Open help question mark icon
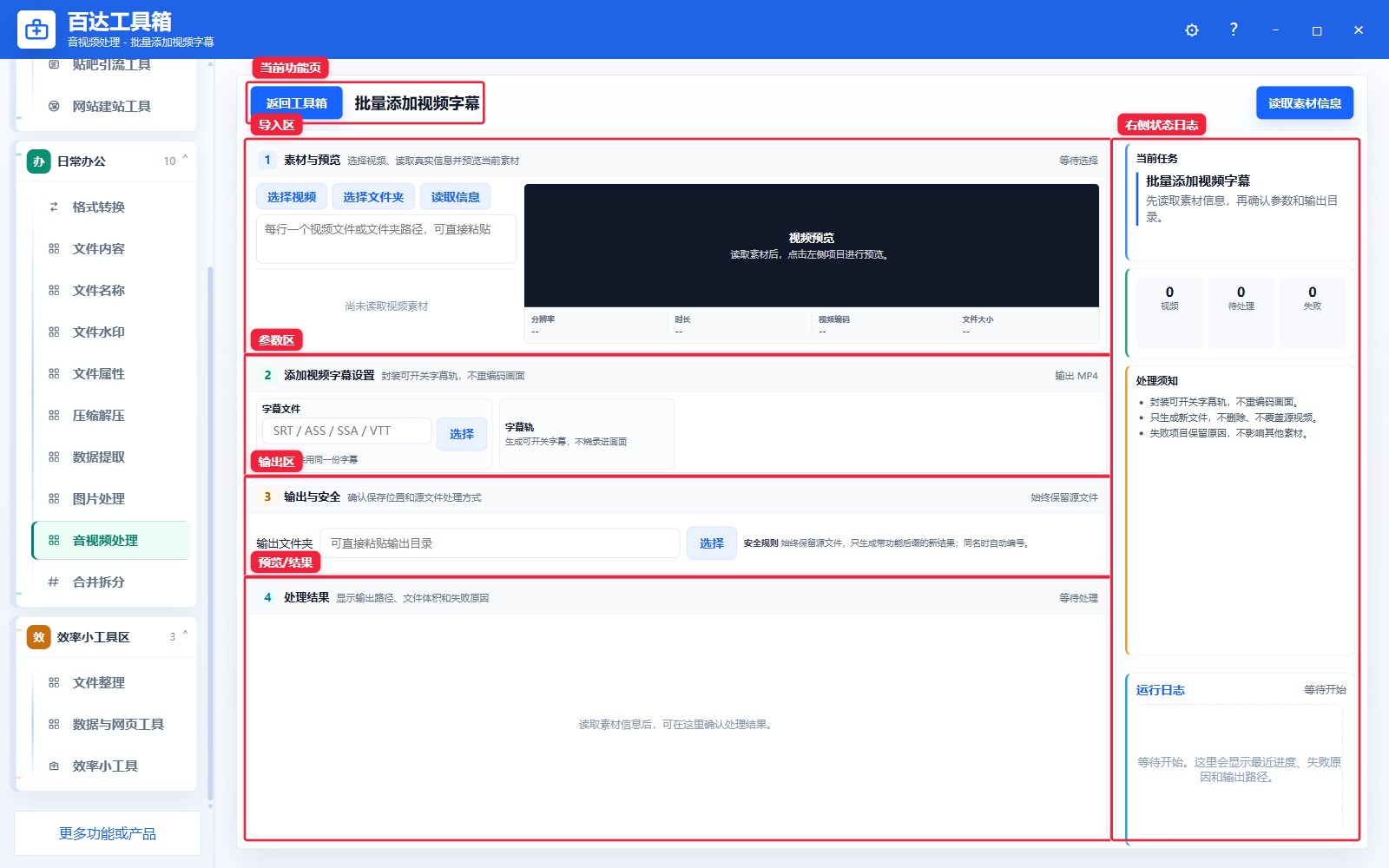 (x=1234, y=30)
